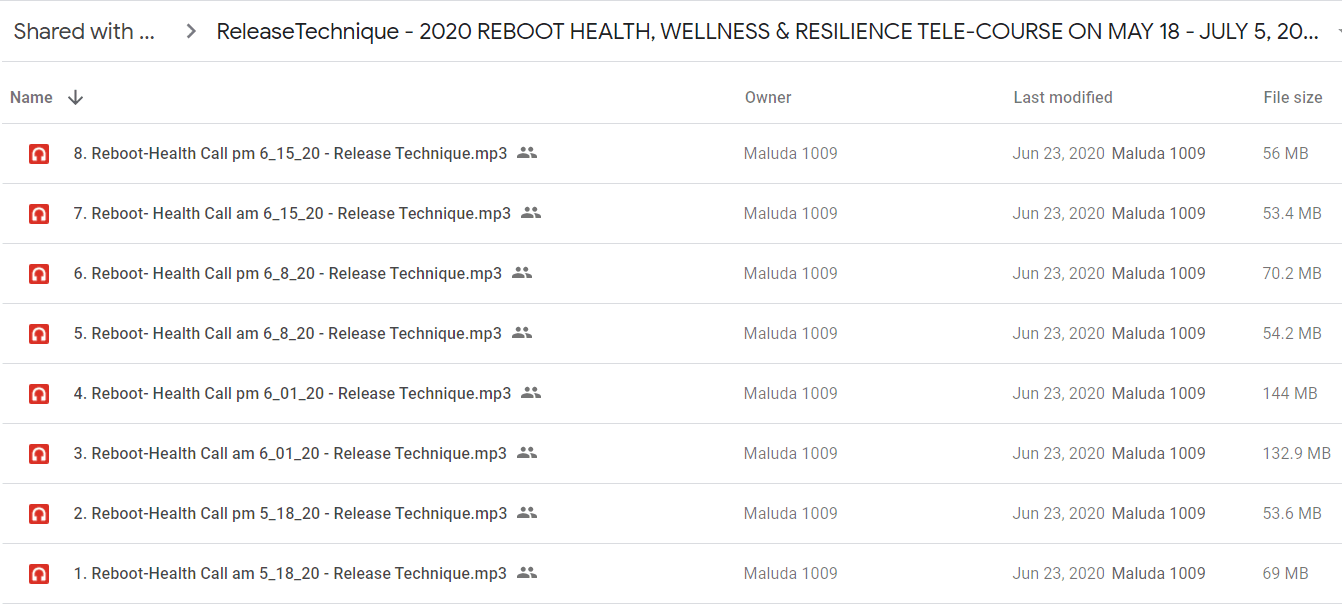
Task: Select 1. Reboot-Health Call am 5_18_20 file name
Action: [290, 573]
